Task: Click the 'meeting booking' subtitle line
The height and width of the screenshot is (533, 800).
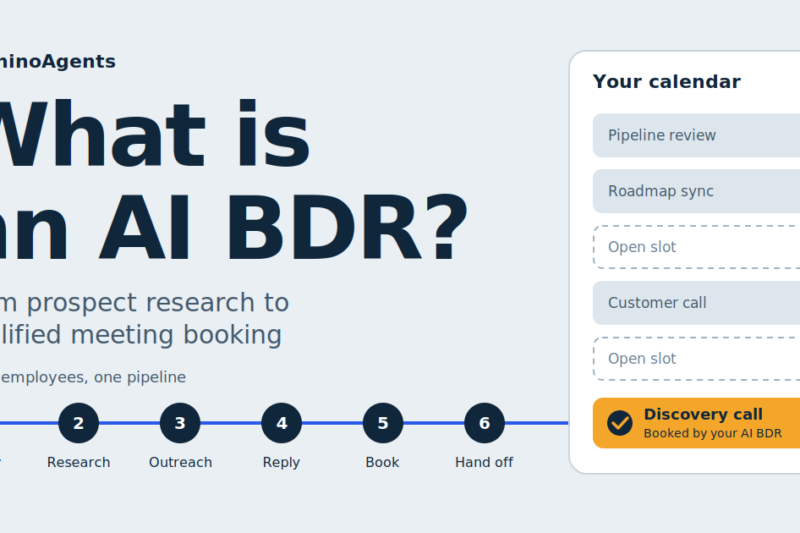Action: point(176,335)
